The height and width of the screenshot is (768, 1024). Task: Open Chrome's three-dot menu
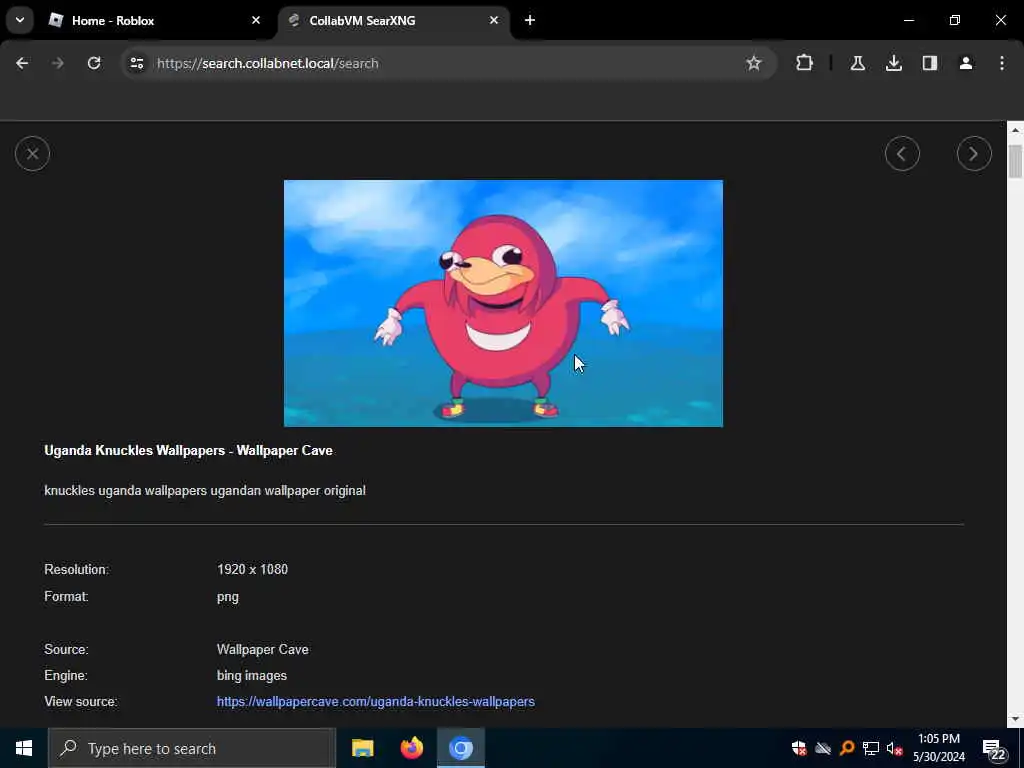click(1002, 63)
